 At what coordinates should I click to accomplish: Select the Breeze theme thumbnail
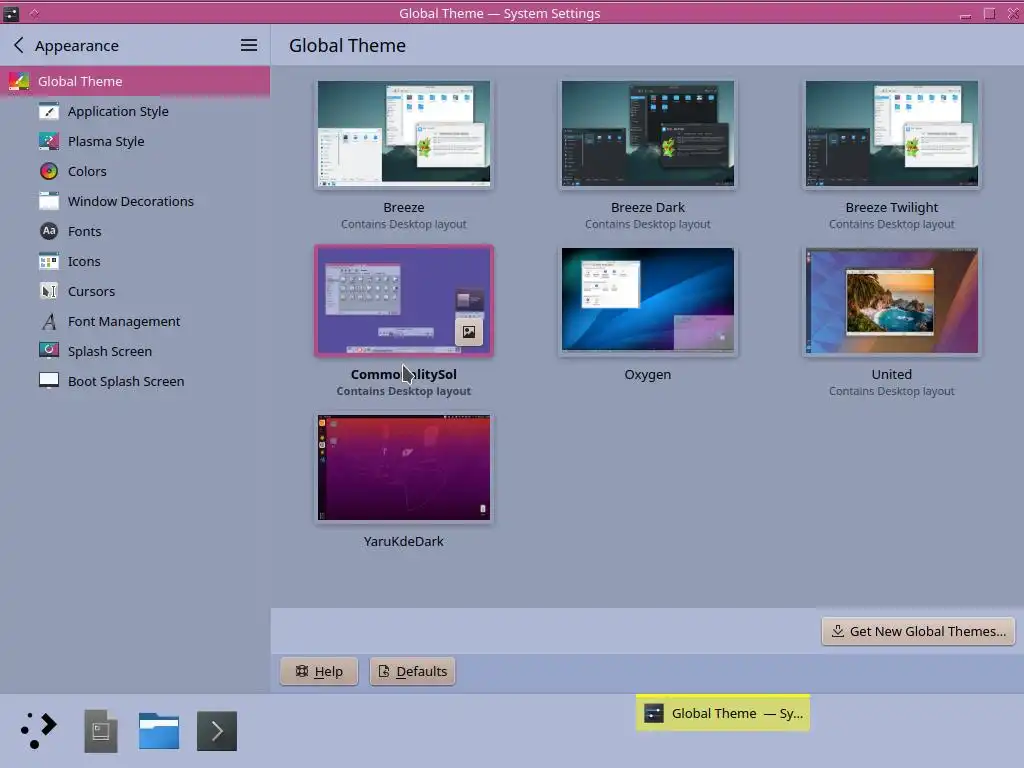404,133
